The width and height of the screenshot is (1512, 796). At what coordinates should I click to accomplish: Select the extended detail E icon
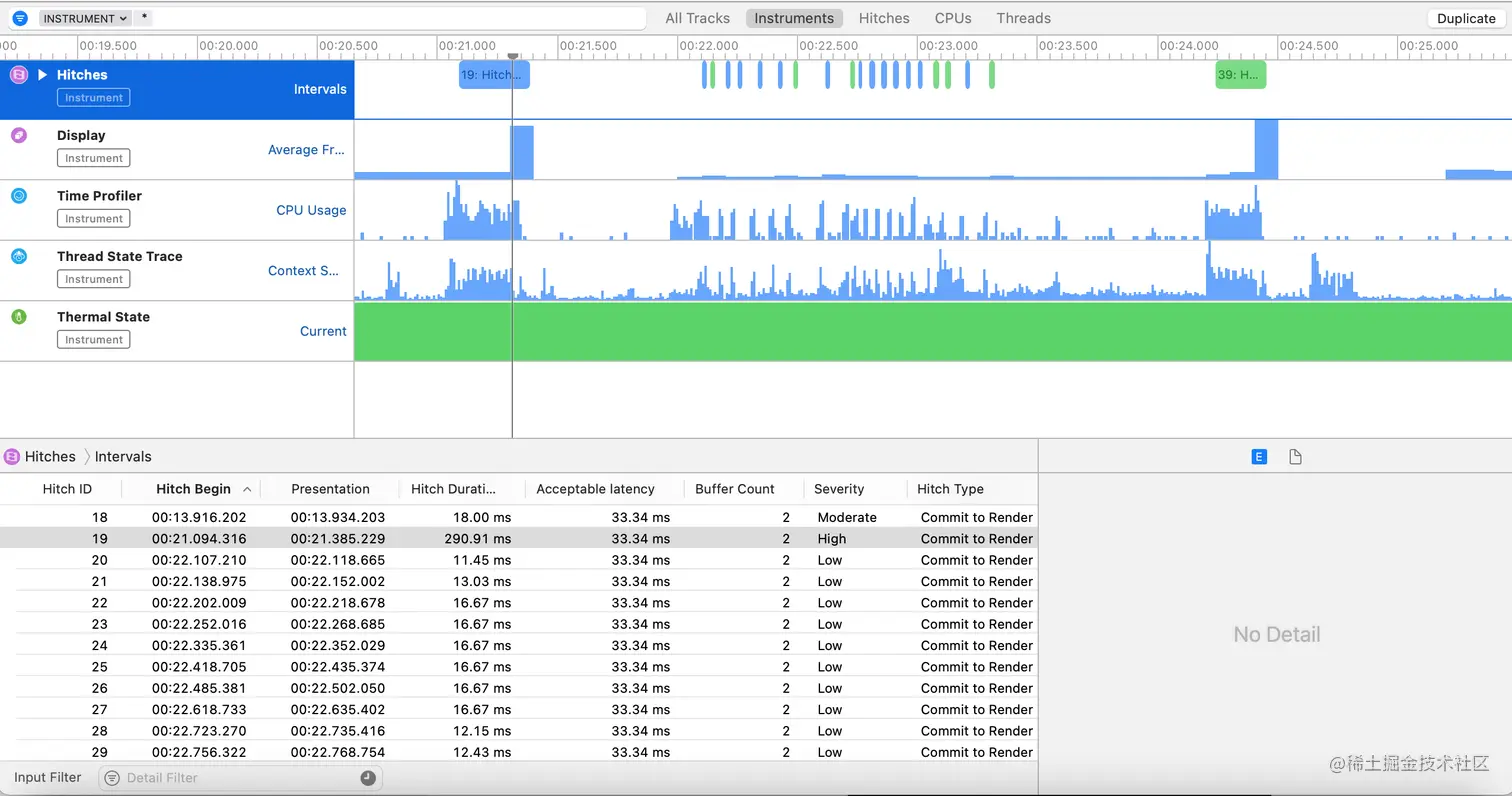click(x=1259, y=457)
